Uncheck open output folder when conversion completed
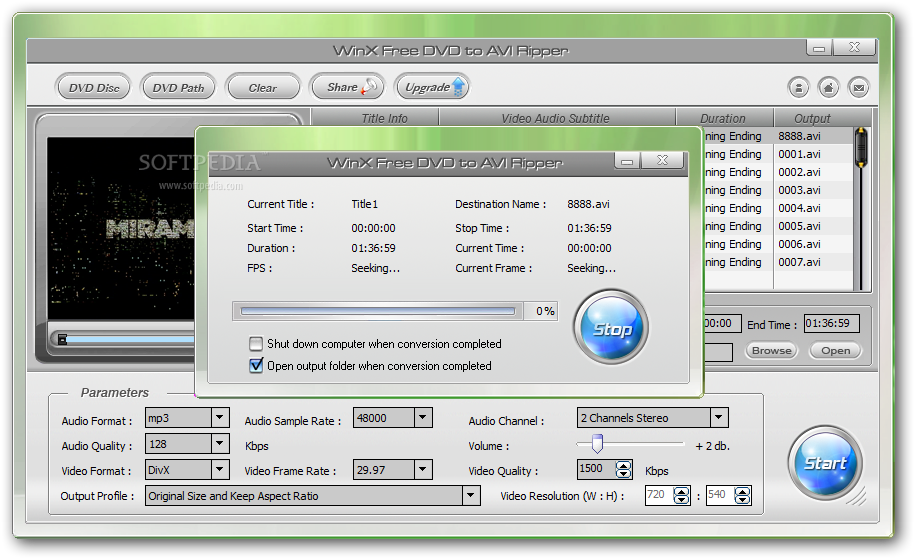The image size is (915, 559). [256, 366]
